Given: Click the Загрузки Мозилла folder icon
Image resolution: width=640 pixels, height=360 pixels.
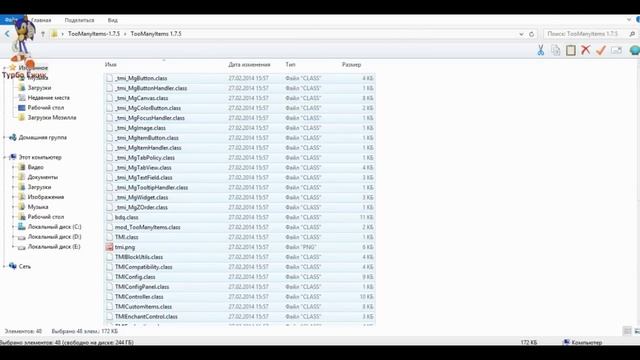Looking at the screenshot, I should (x=22, y=118).
